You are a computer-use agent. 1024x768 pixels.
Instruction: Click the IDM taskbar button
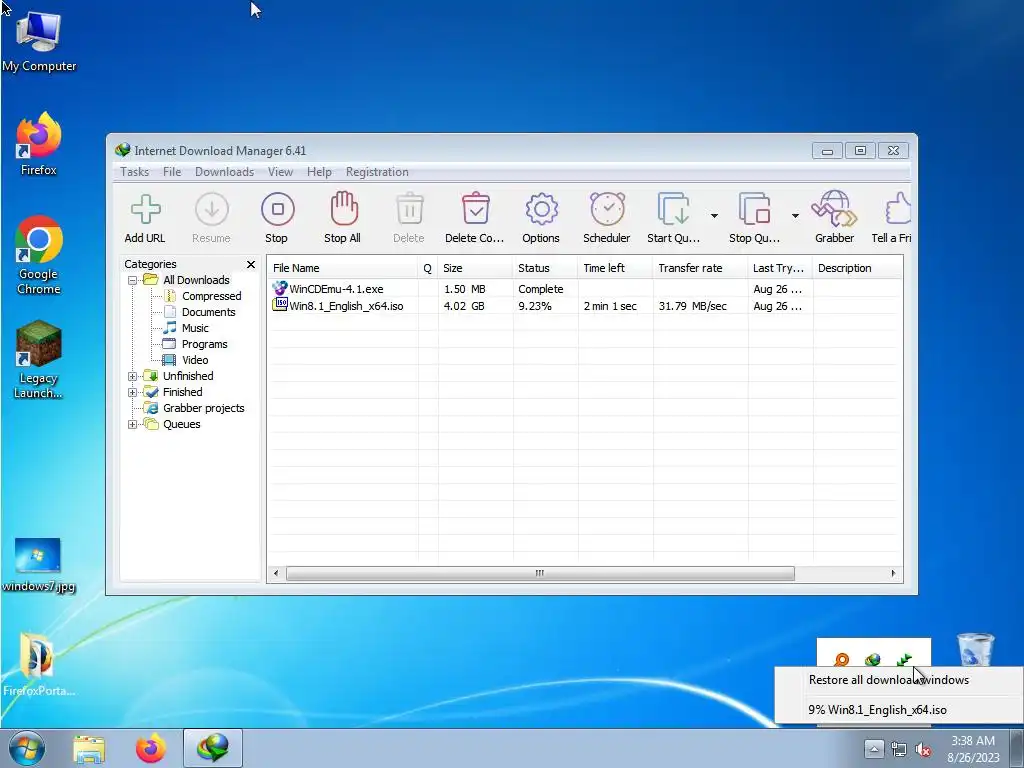click(213, 748)
